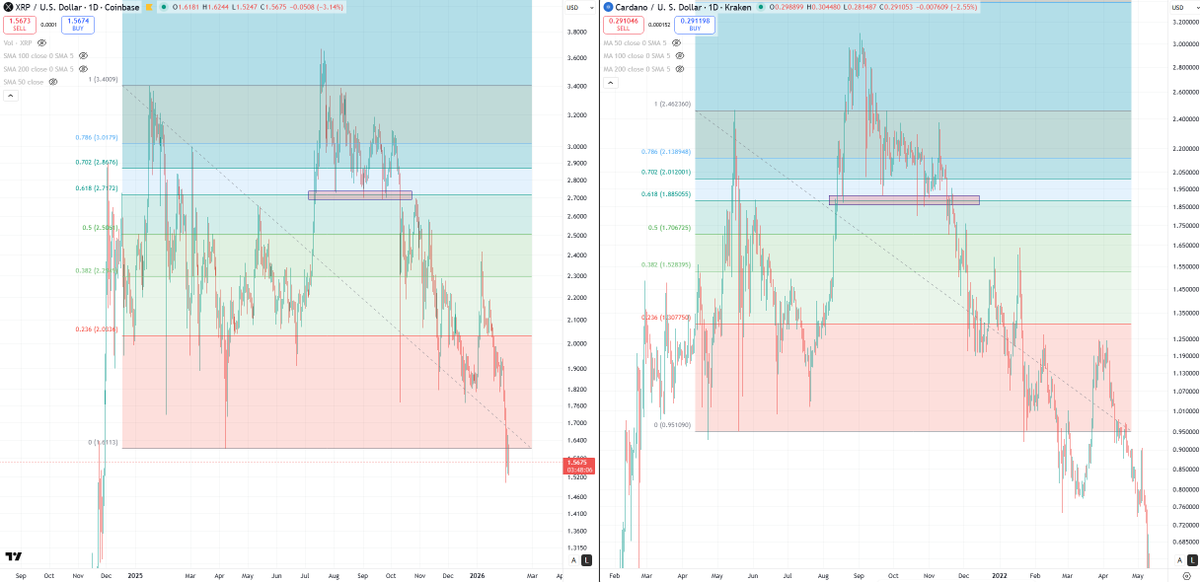Click the XRP / U.S. Dollar chart title

78,7
